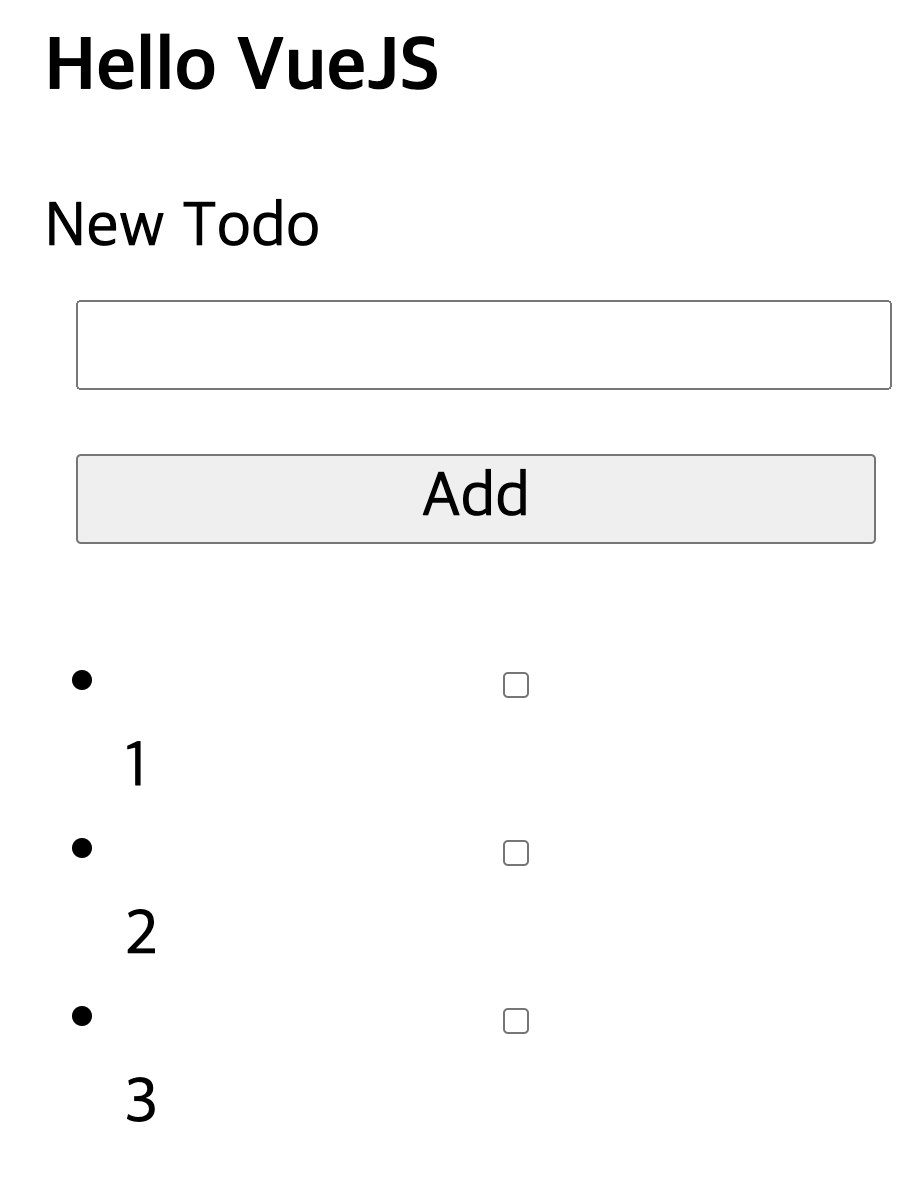
Task: Click the bullet next to todo 3
Action: 80,1016
